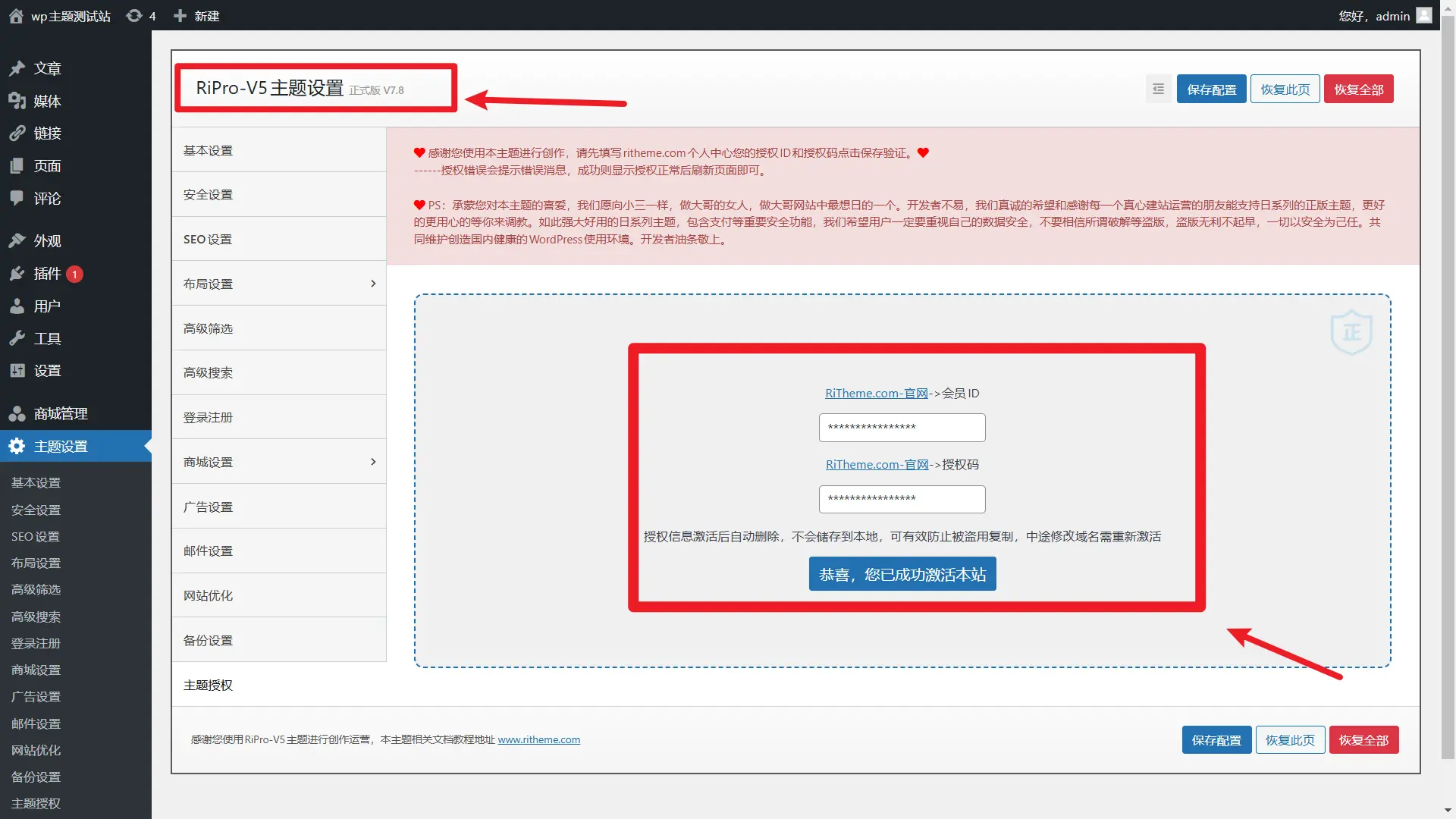Open the www.ritheme.com footer link
1456x819 pixels.
coord(539,739)
